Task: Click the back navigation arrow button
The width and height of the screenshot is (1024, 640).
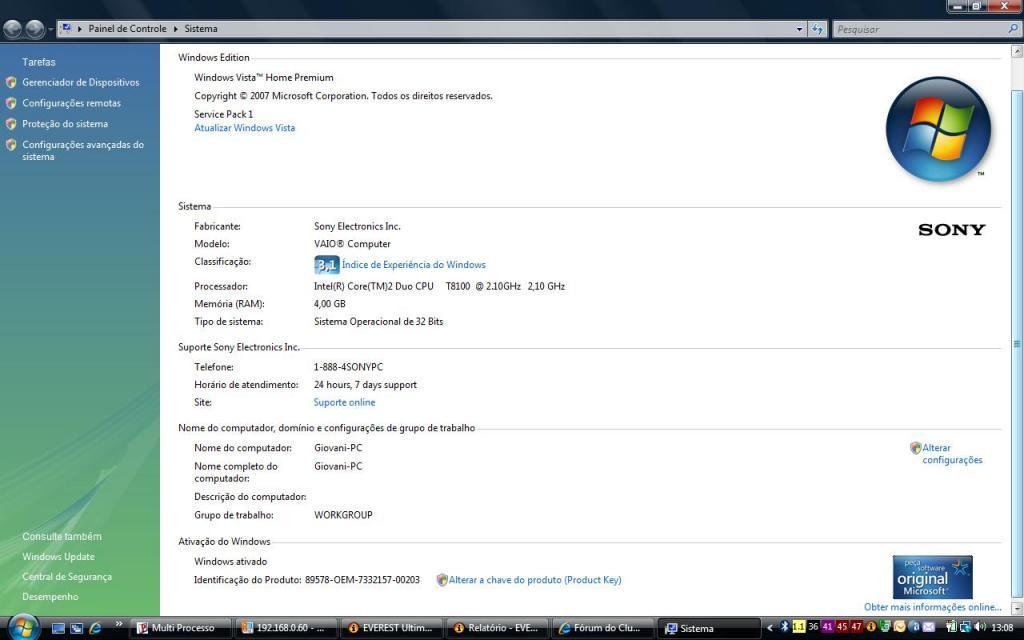Action: [x=13, y=29]
